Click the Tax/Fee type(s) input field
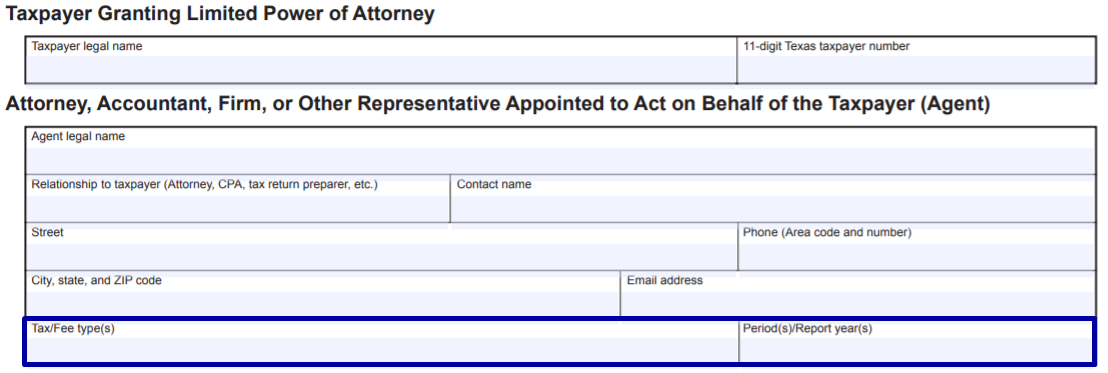 (x=382, y=350)
